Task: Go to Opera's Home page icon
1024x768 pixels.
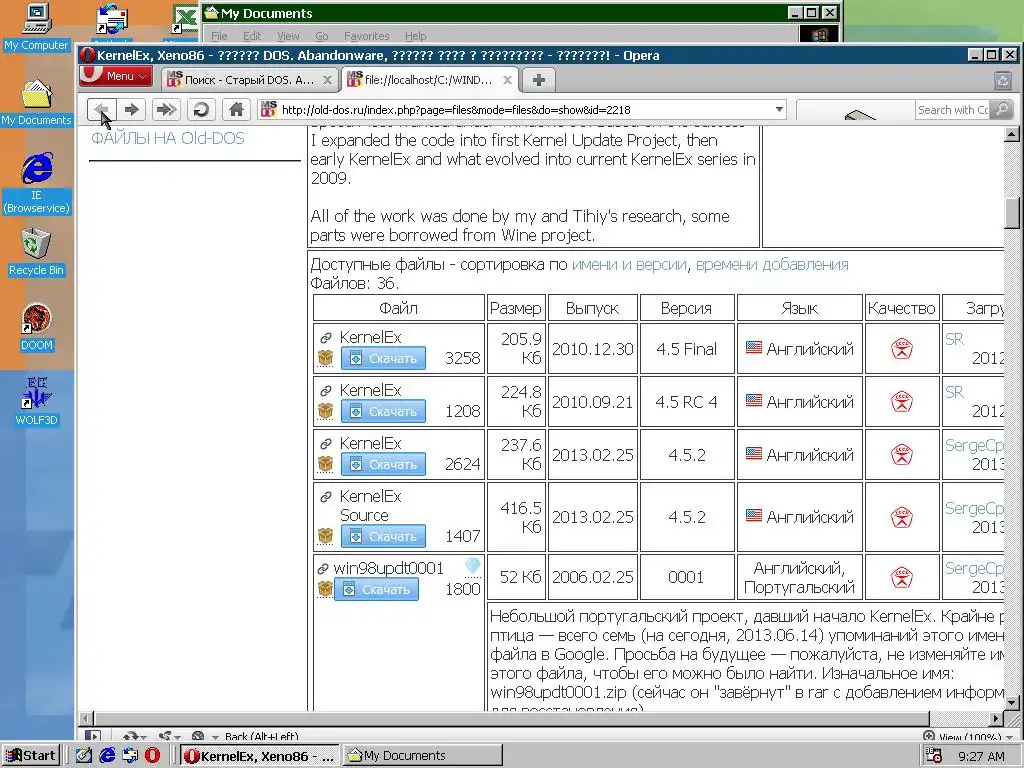Action: pyautogui.click(x=236, y=110)
